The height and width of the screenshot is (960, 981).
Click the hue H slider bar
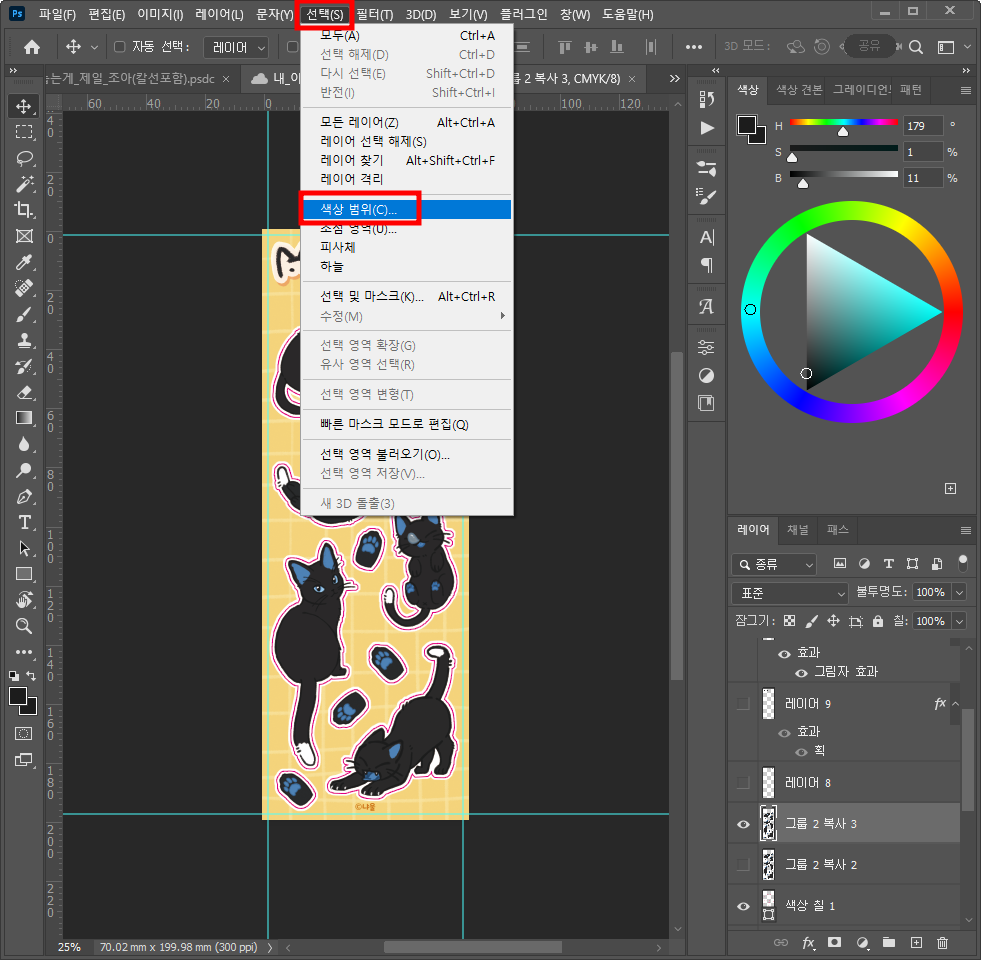(x=843, y=122)
